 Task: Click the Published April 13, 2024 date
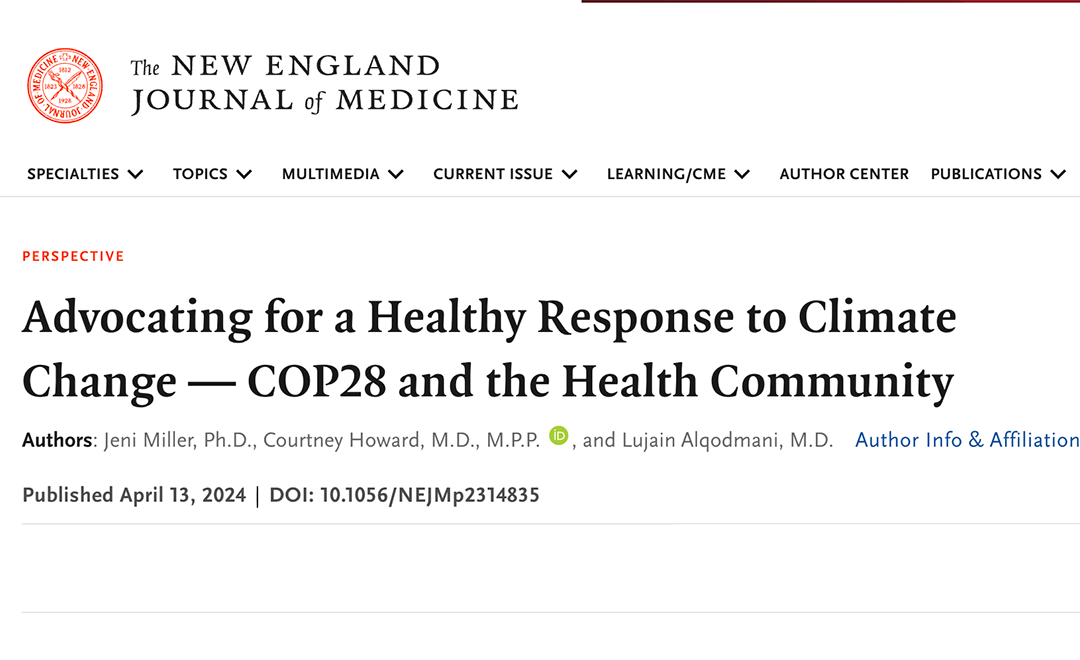(x=135, y=494)
